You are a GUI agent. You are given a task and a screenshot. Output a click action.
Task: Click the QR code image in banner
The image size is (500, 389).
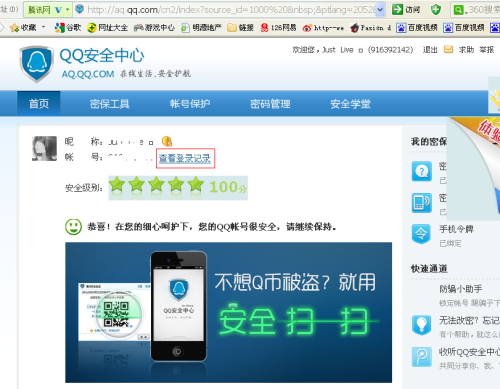point(116,314)
